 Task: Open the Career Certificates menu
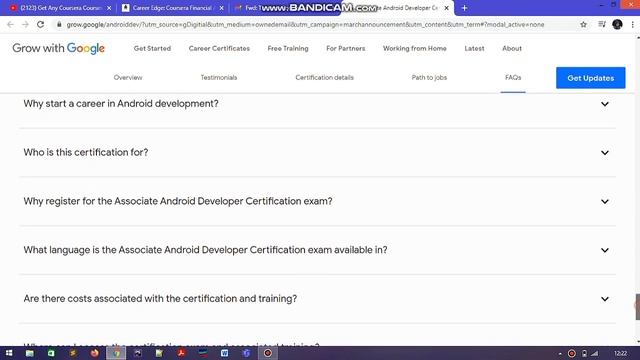(x=219, y=48)
